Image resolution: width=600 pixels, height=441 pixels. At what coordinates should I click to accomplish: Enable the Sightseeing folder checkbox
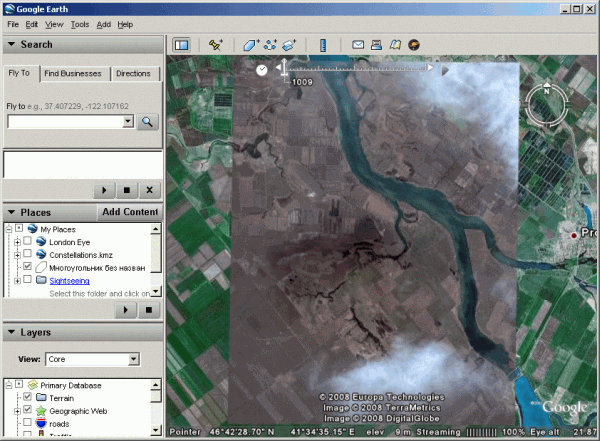click(x=27, y=279)
